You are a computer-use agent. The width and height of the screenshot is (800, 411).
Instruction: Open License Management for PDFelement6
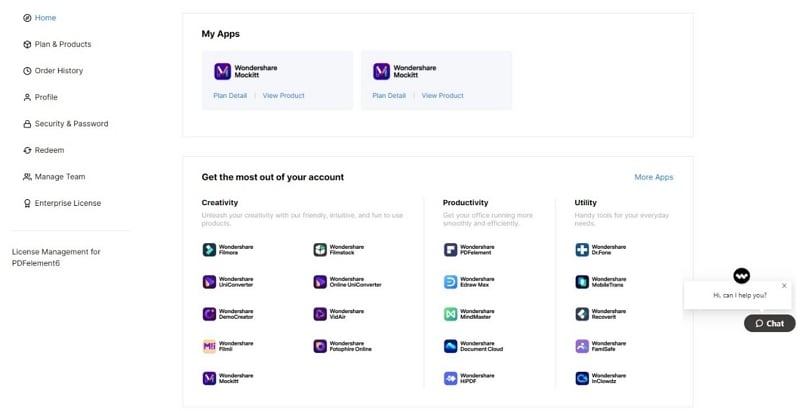tap(56, 257)
